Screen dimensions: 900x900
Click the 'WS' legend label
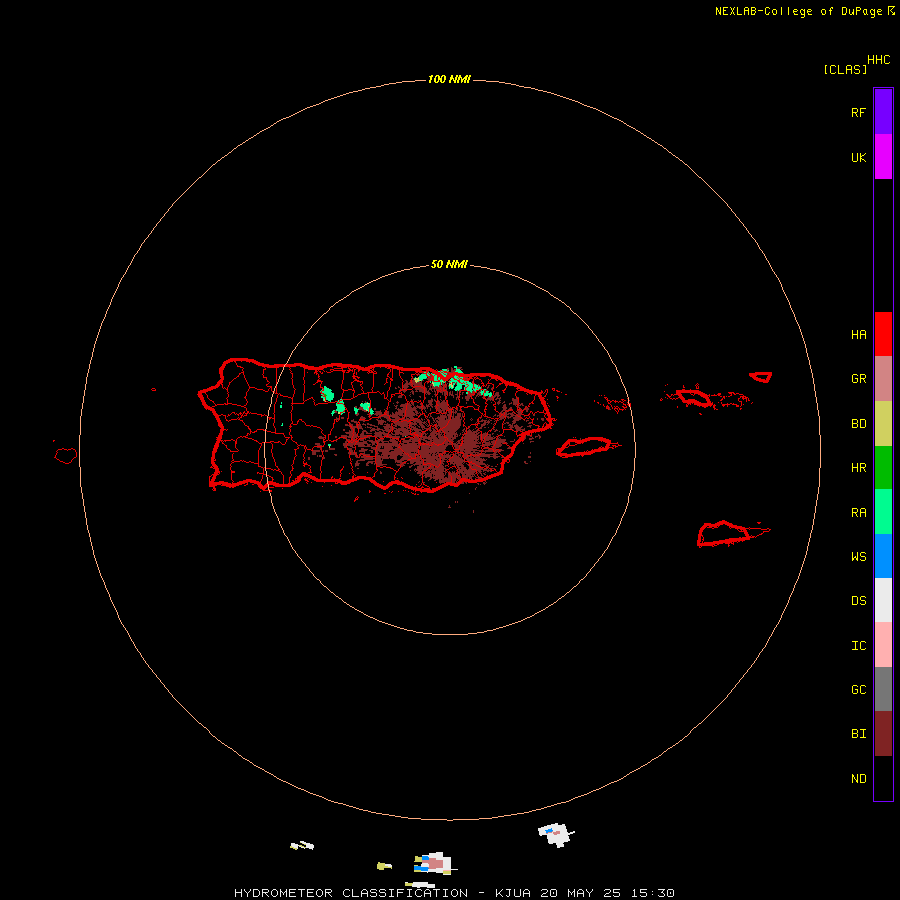click(x=859, y=557)
